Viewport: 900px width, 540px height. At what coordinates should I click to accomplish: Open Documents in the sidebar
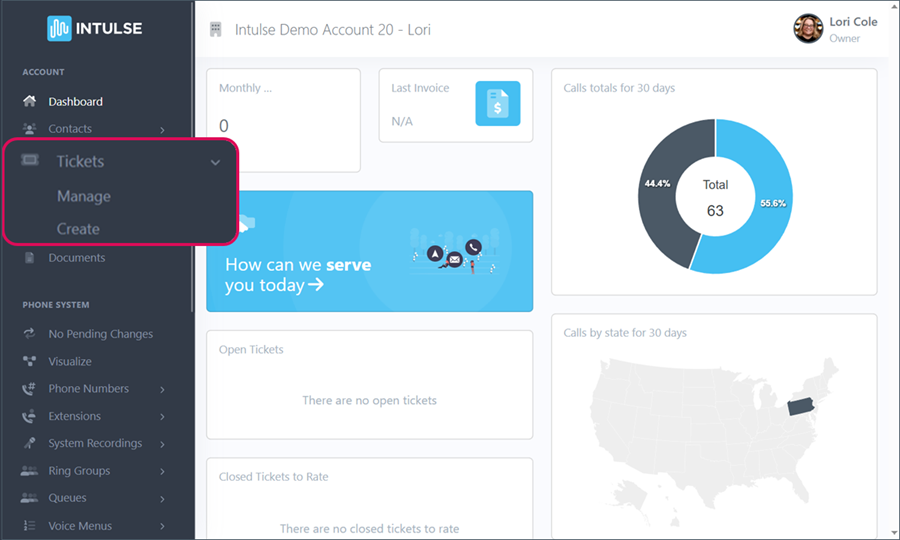pyautogui.click(x=76, y=258)
